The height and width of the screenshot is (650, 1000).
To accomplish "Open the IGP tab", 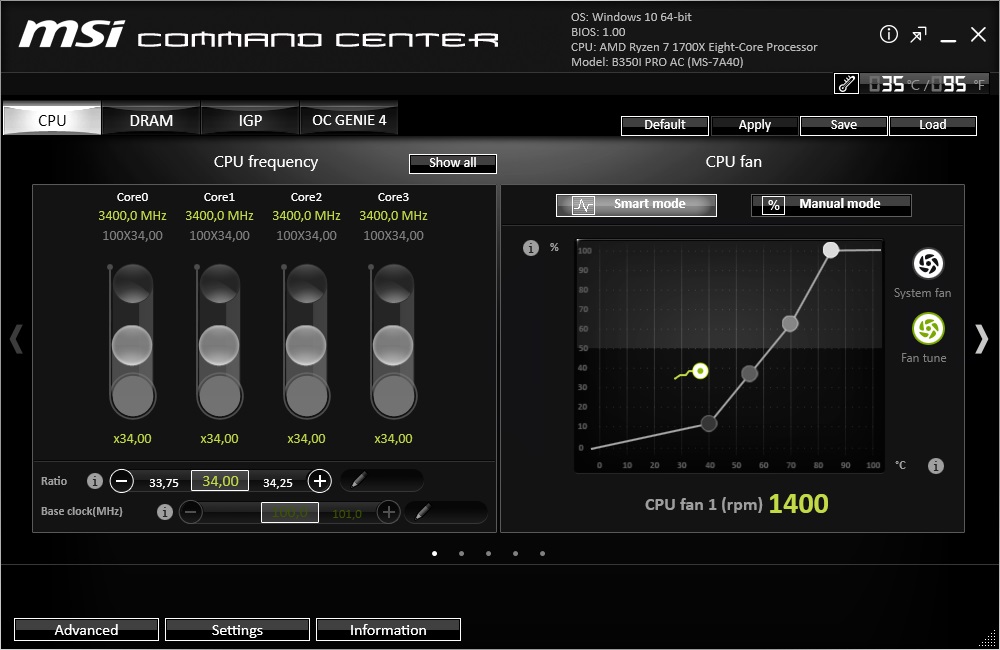I will [251, 119].
